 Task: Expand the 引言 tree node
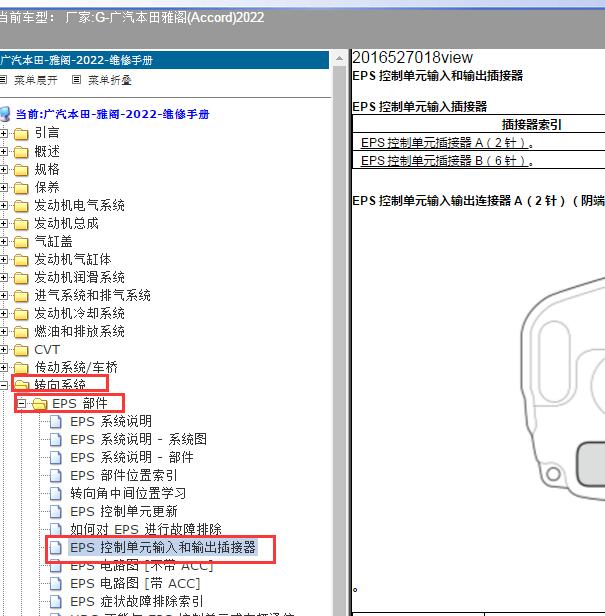tap(4, 134)
